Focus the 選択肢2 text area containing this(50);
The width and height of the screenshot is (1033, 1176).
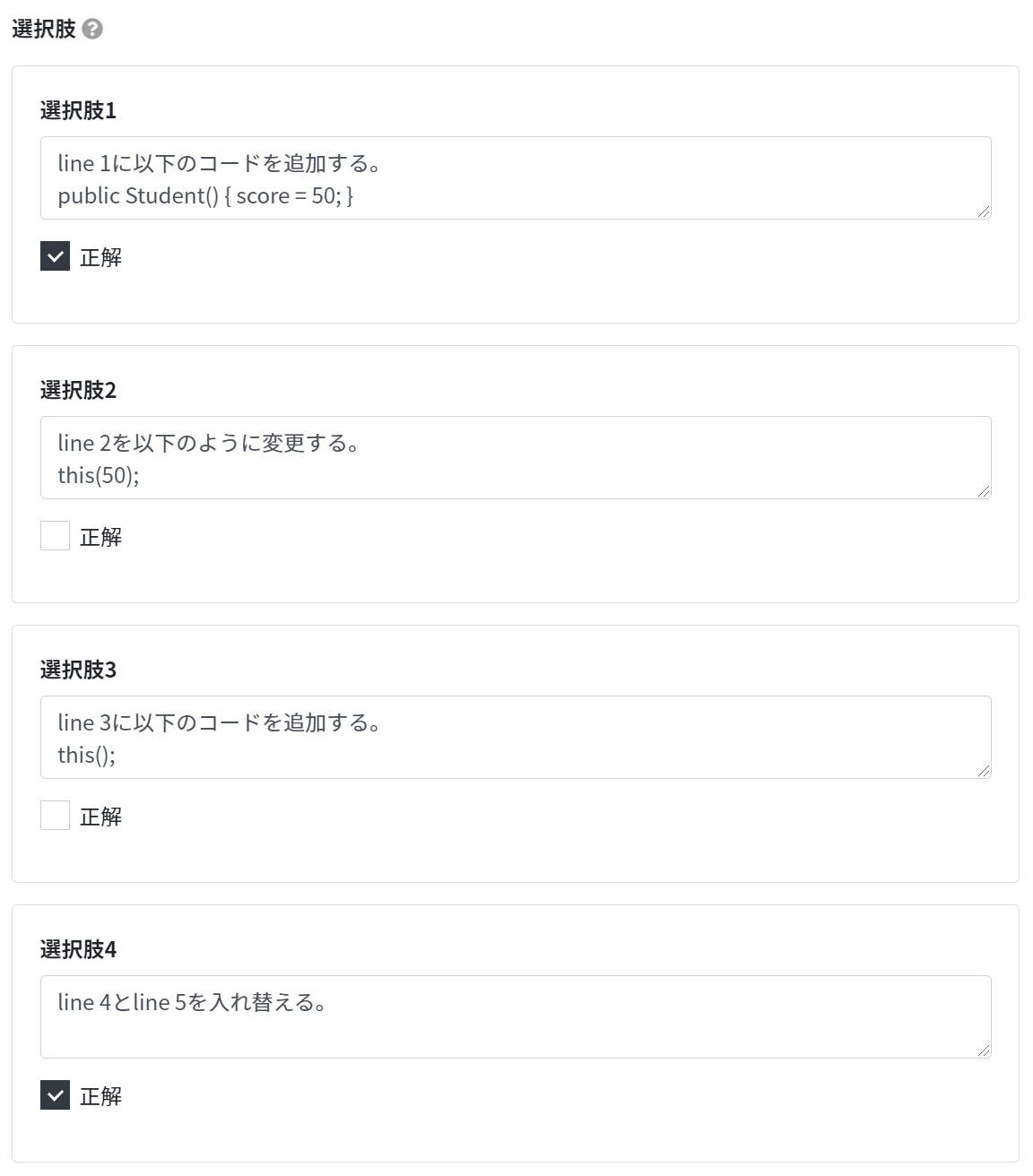[516, 458]
